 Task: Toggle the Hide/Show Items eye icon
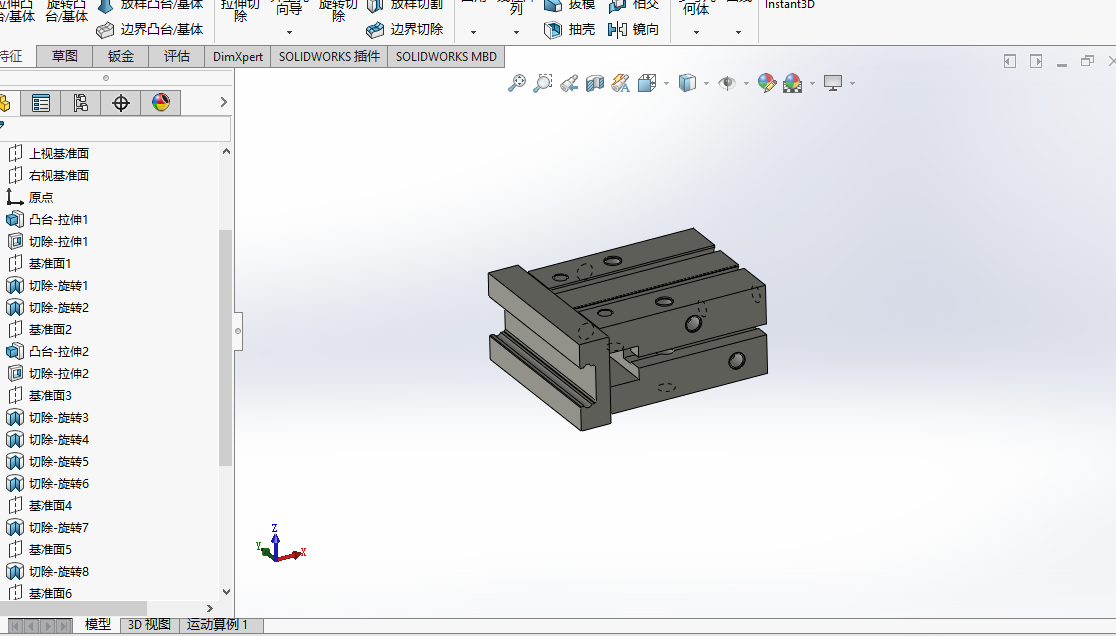point(727,83)
